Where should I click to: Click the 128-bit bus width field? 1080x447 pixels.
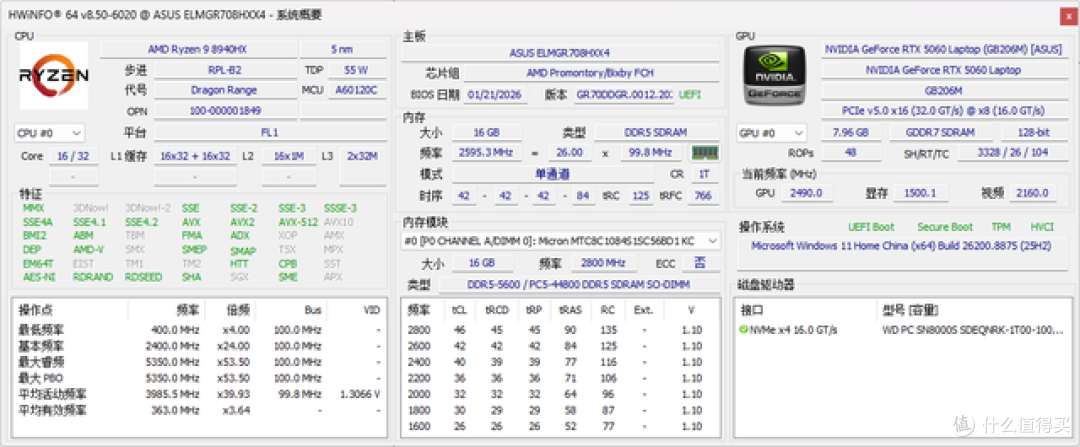pos(1035,132)
